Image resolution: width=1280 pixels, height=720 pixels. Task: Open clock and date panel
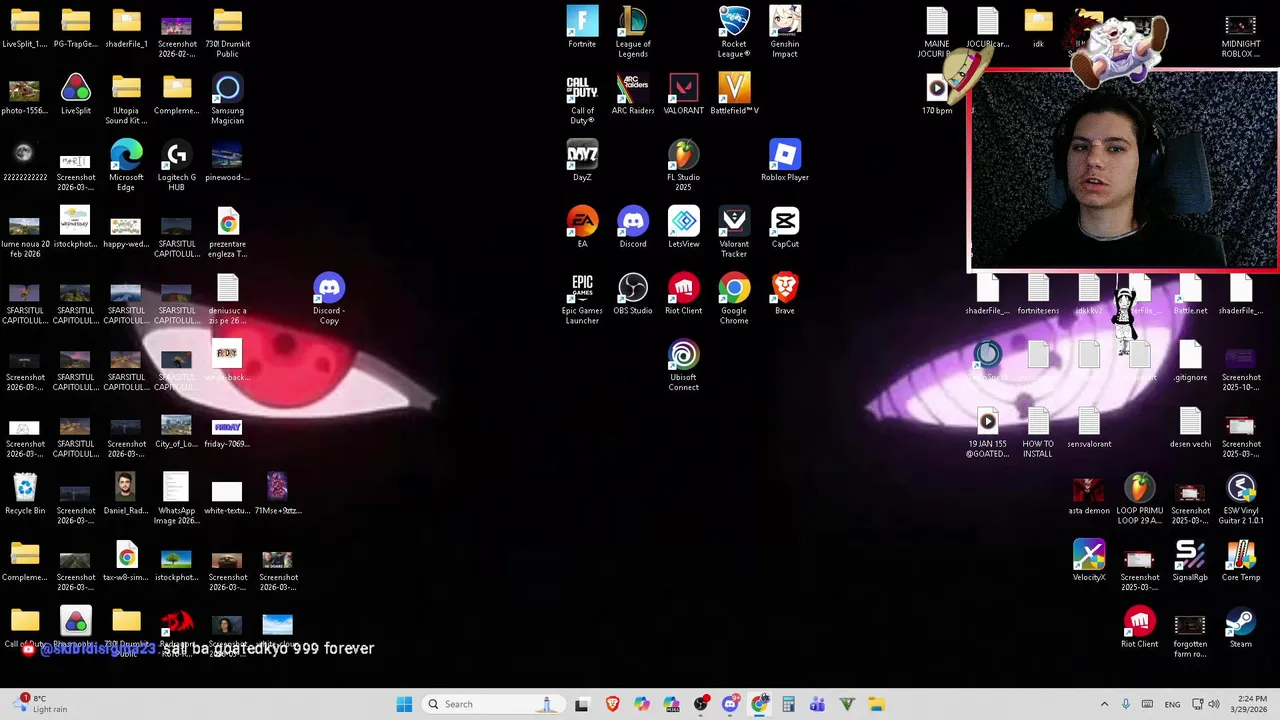coord(1251,704)
